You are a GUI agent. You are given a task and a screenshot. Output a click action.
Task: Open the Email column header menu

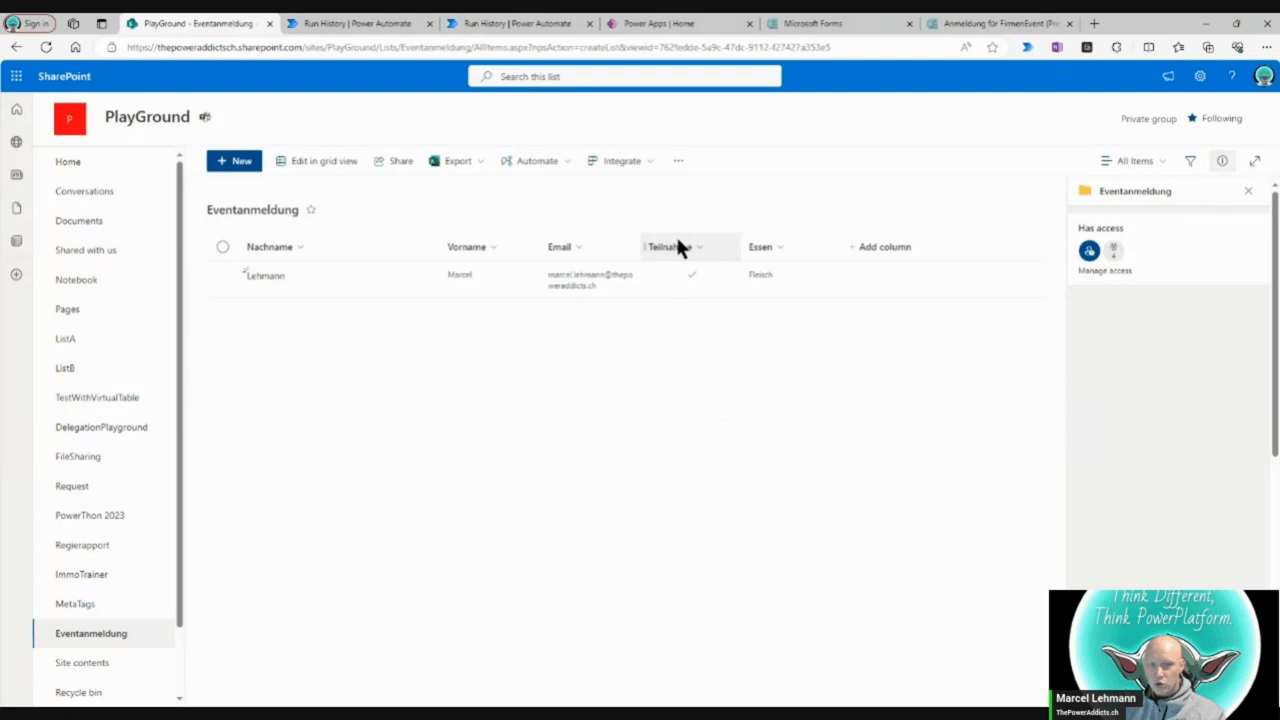(565, 247)
